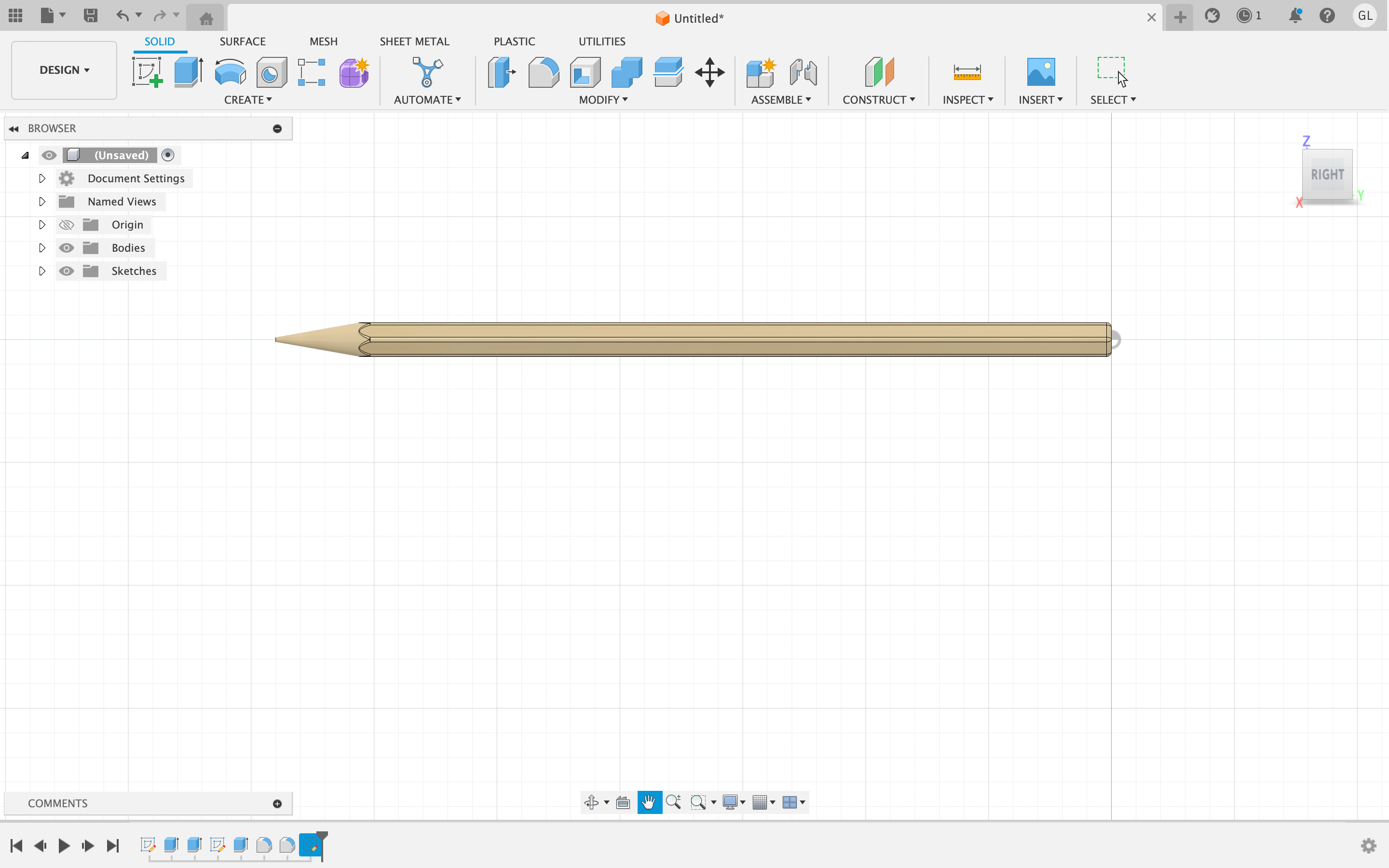Expand the Bodies tree node
The width and height of the screenshot is (1389, 868).
(x=42, y=248)
